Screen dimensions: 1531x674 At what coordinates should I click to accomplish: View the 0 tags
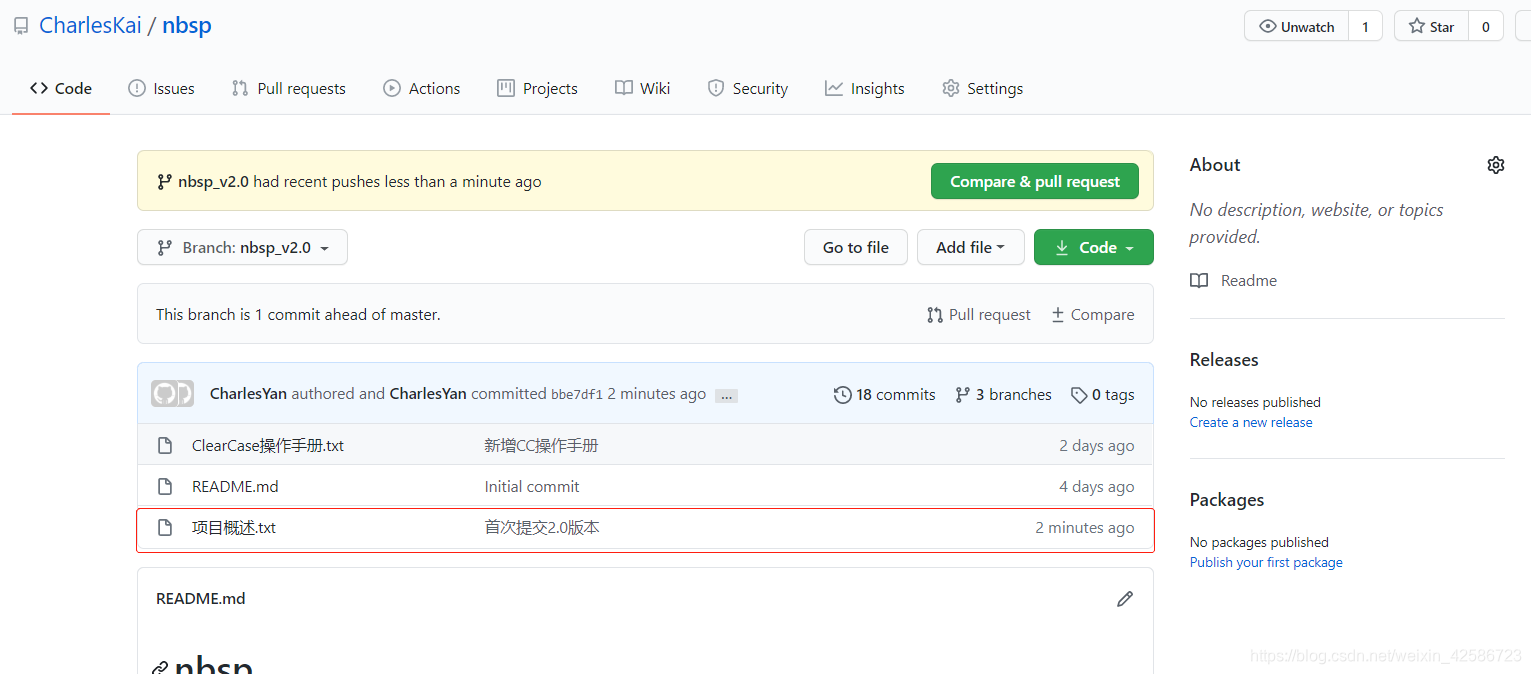pyautogui.click(x=1102, y=394)
